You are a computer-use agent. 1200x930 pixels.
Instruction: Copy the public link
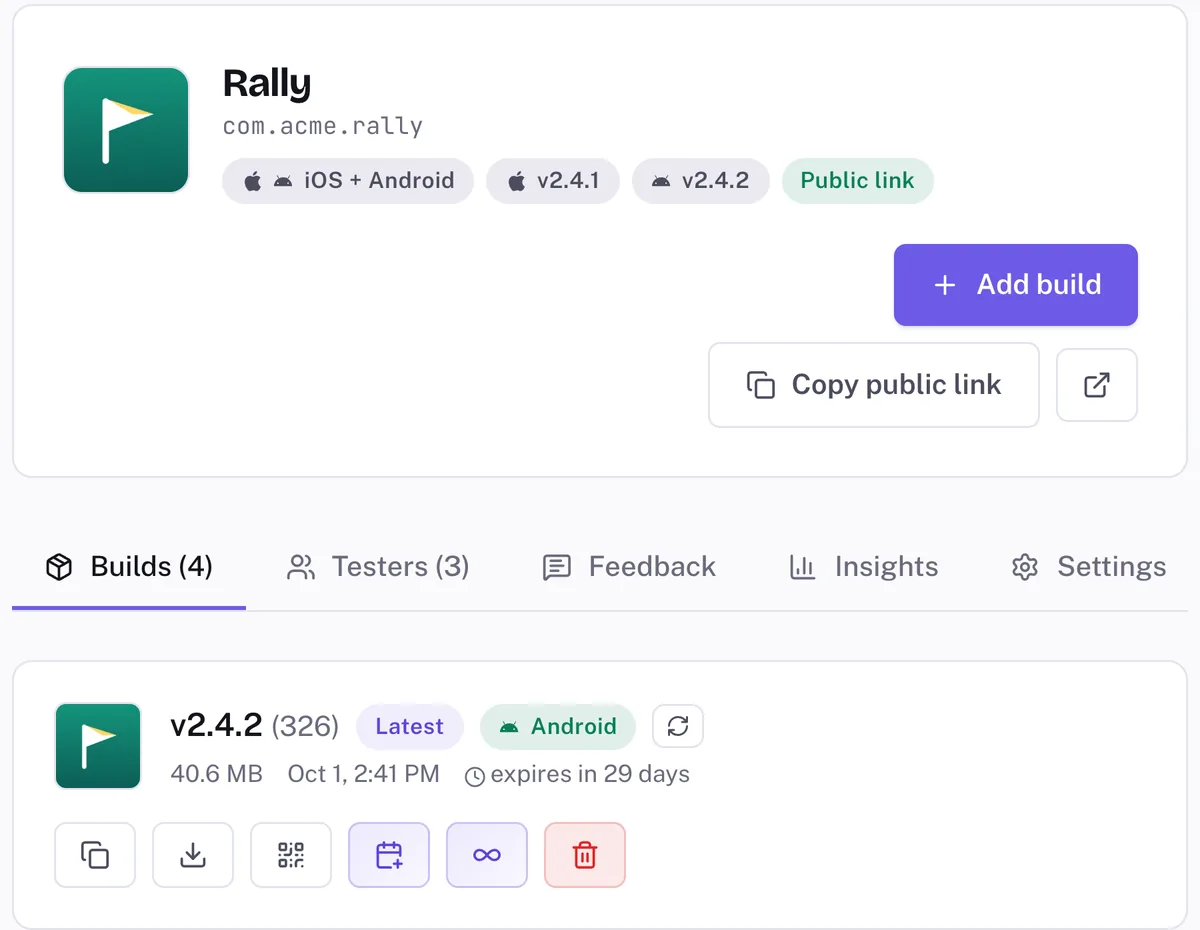tap(874, 385)
